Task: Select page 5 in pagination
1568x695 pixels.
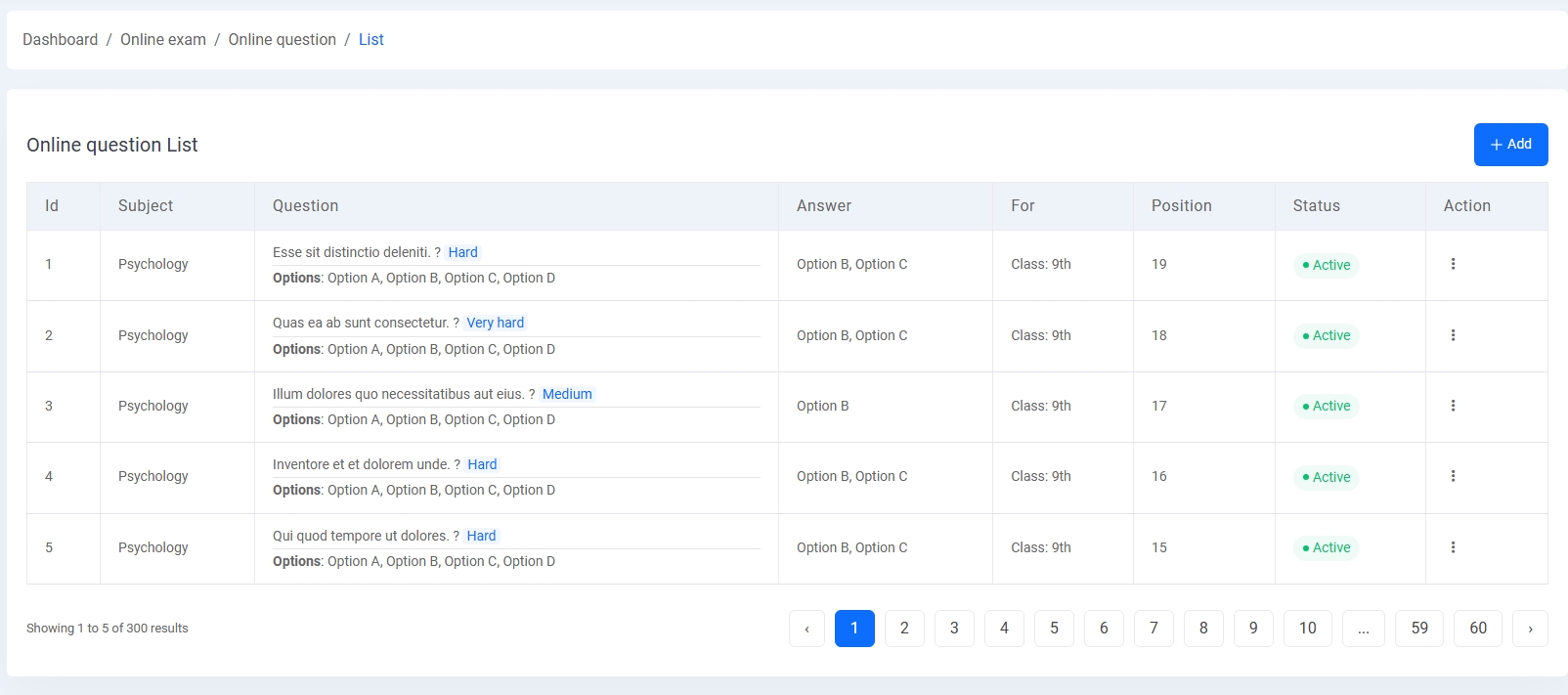Action: [1054, 629]
